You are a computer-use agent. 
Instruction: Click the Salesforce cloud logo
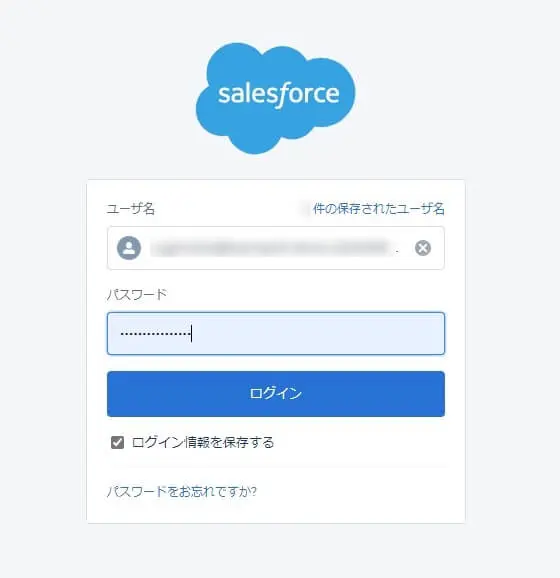[x=275, y=98]
